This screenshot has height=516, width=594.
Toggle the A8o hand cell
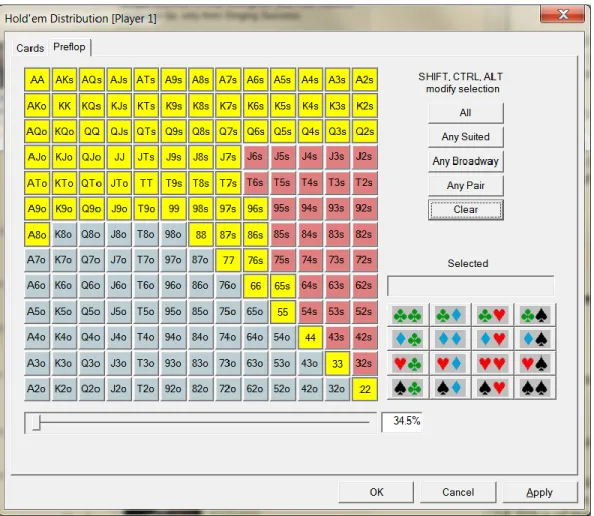(37, 234)
